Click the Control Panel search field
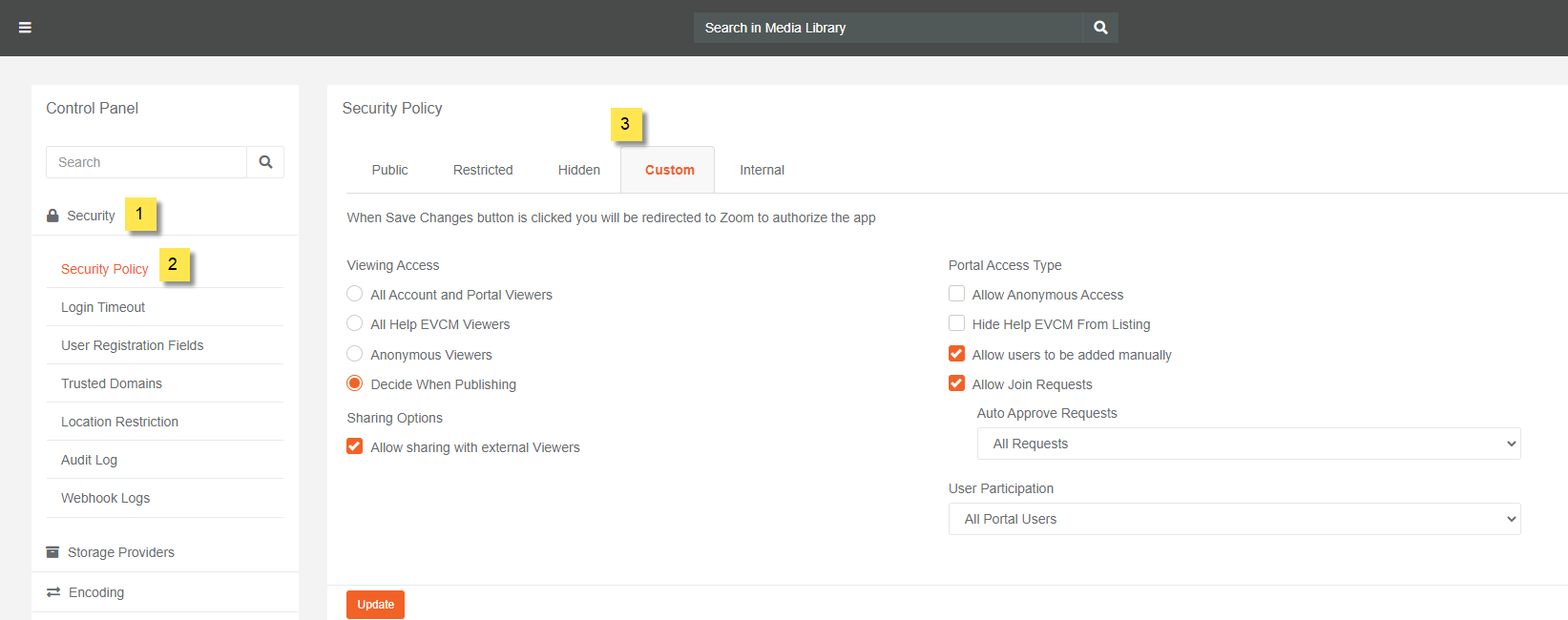The image size is (1568, 620). pyautogui.click(x=147, y=162)
